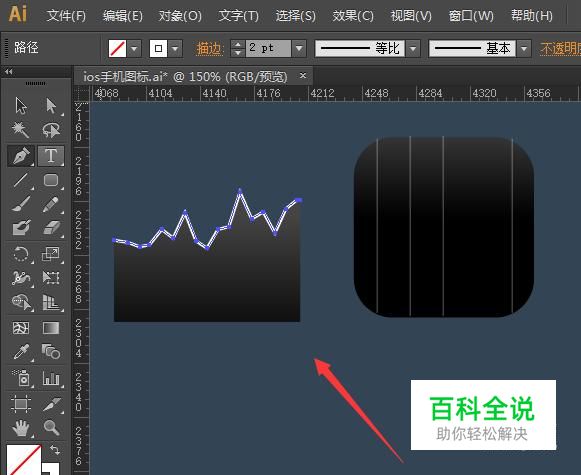Open the fill color dropdown

click(x=135, y=49)
